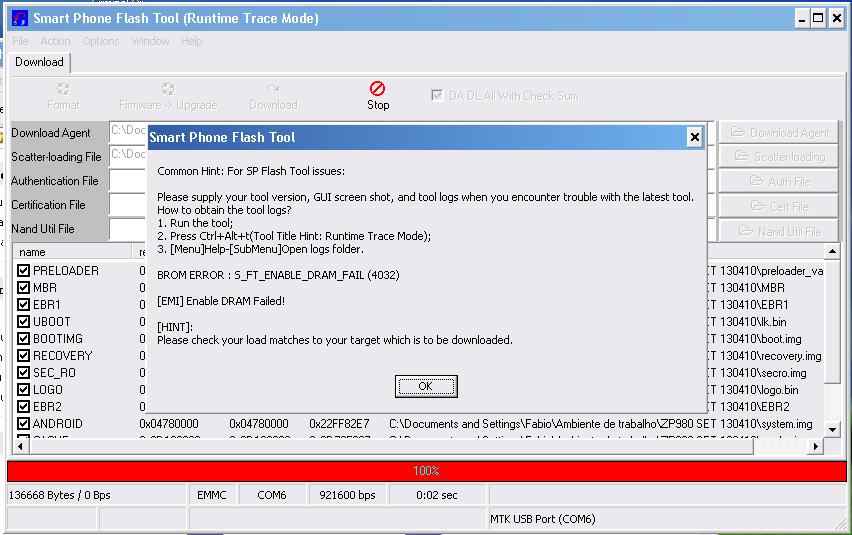Viewport: 852px width, 535px height.
Task: Click the Certification File input field
Action: 128,204
